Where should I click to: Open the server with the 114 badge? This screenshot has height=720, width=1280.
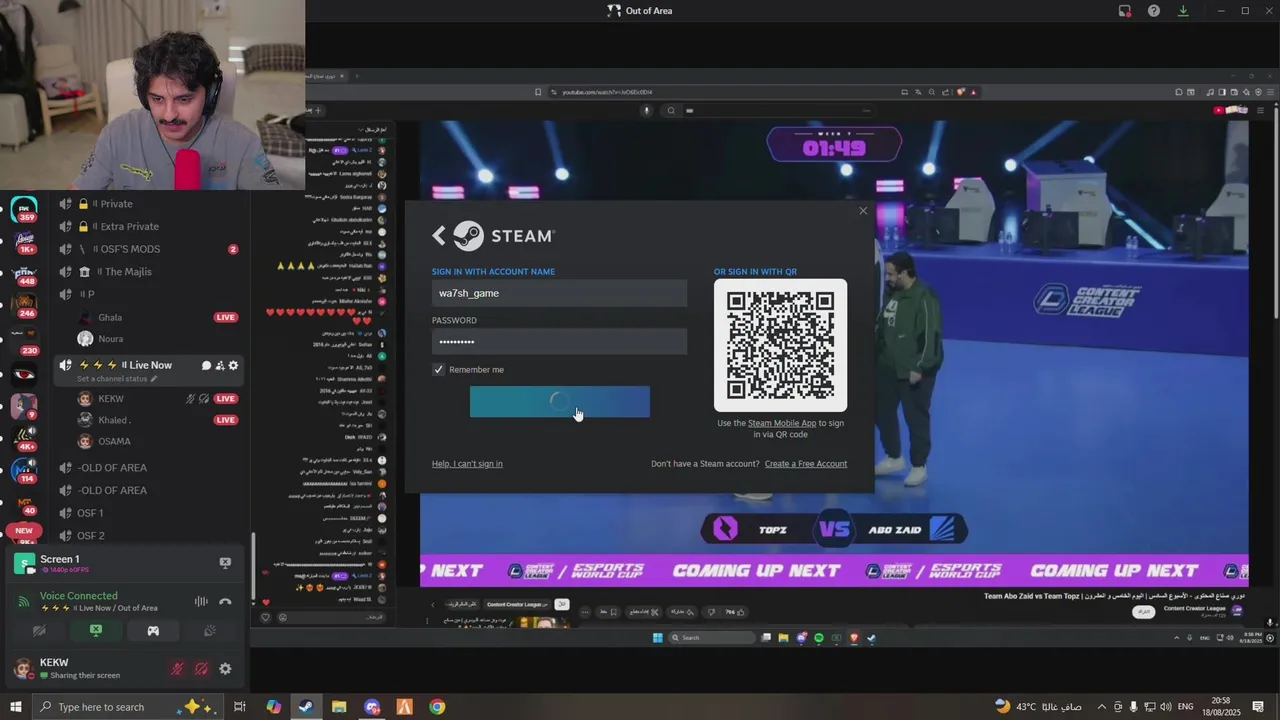[25, 470]
